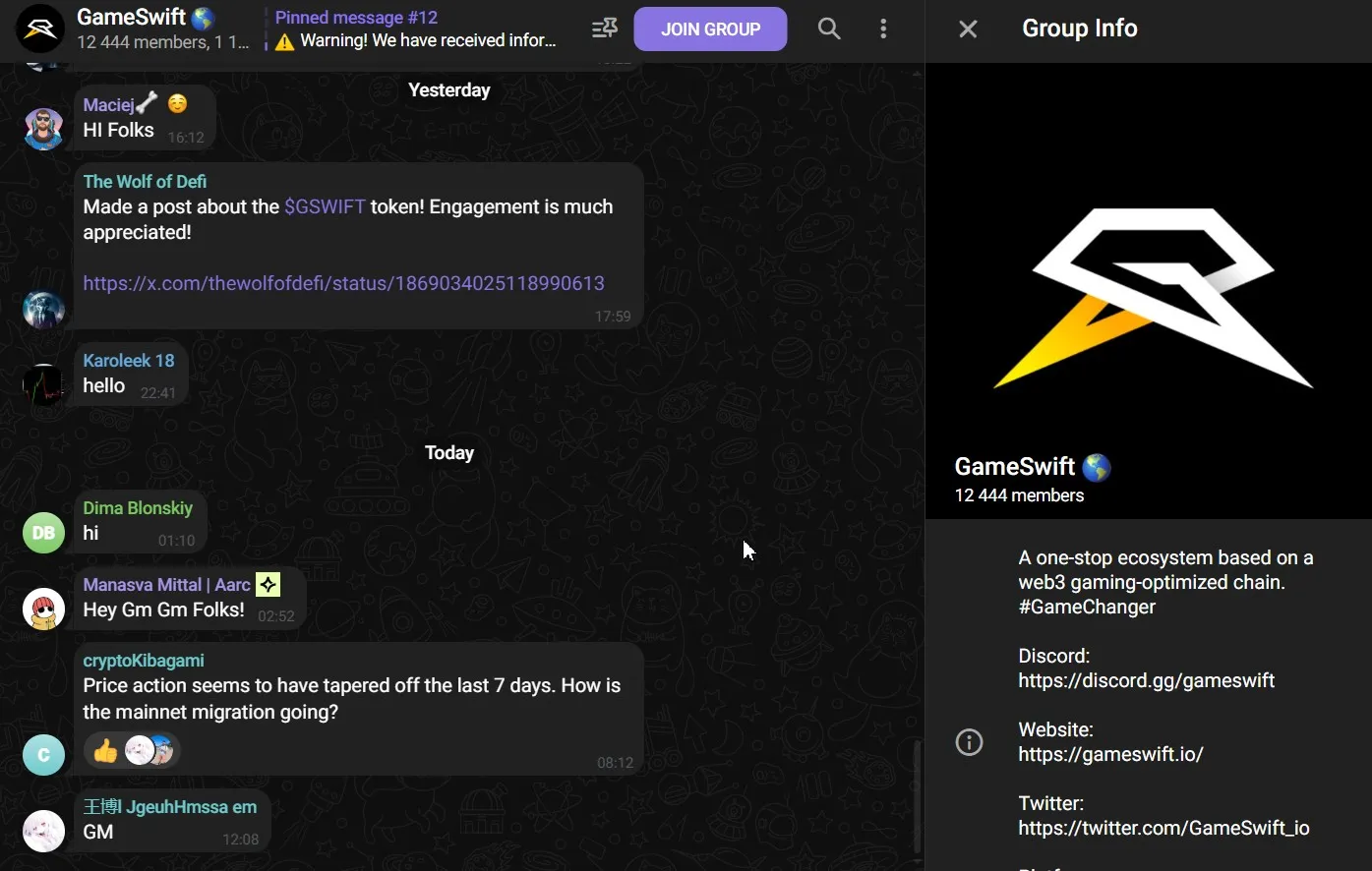Click the GameSwift chat header avatar
1372x871 pixels.
tap(40, 29)
